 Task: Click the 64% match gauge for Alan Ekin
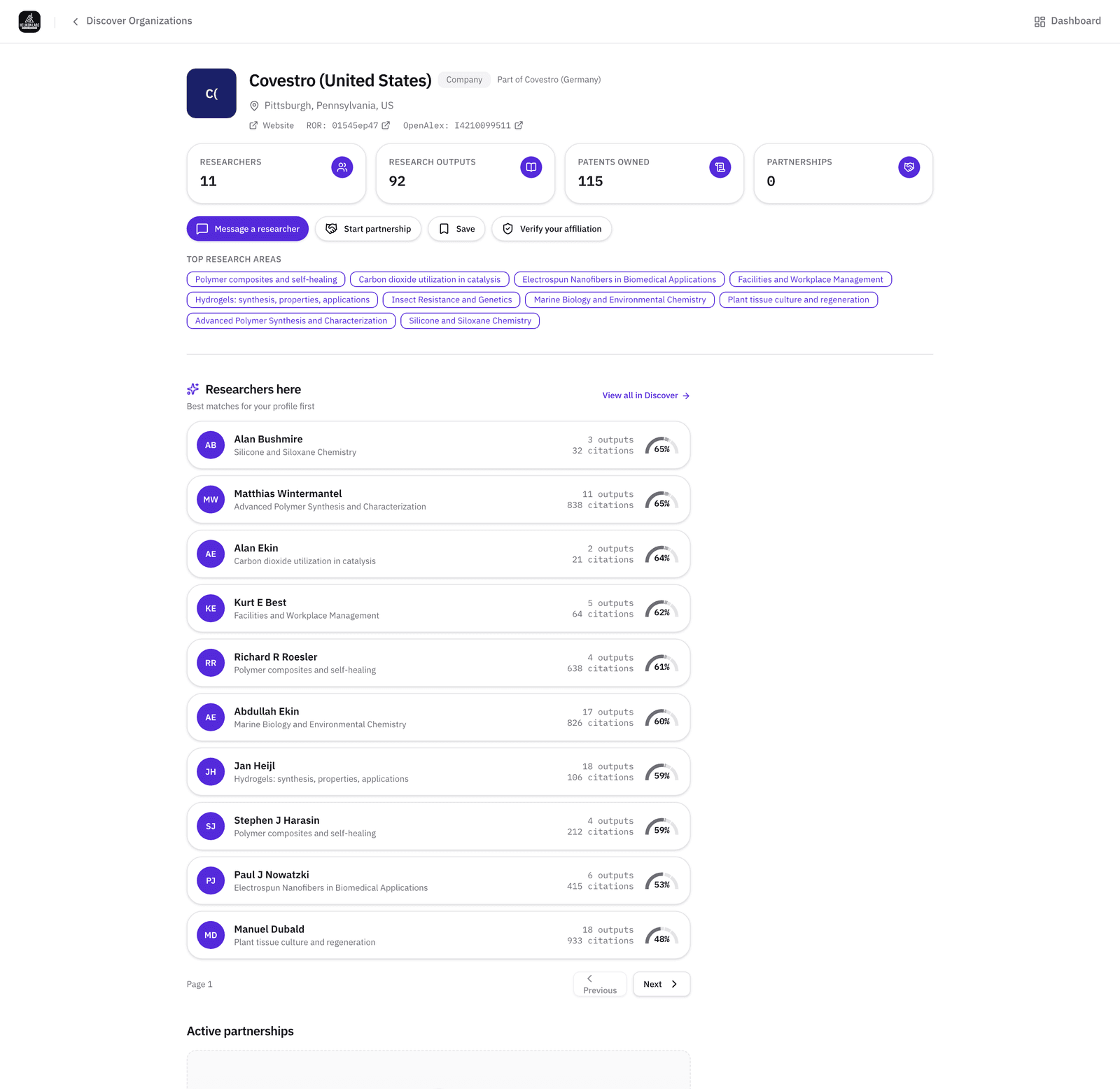point(661,555)
